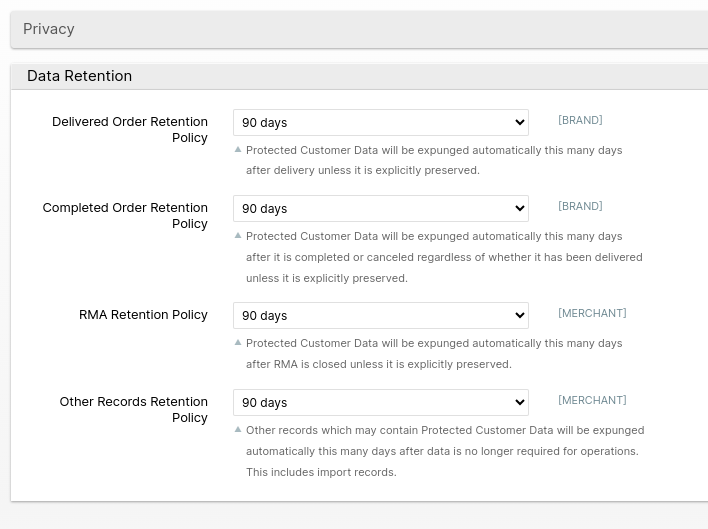Click the Other Records Retention Policy label

point(133,409)
